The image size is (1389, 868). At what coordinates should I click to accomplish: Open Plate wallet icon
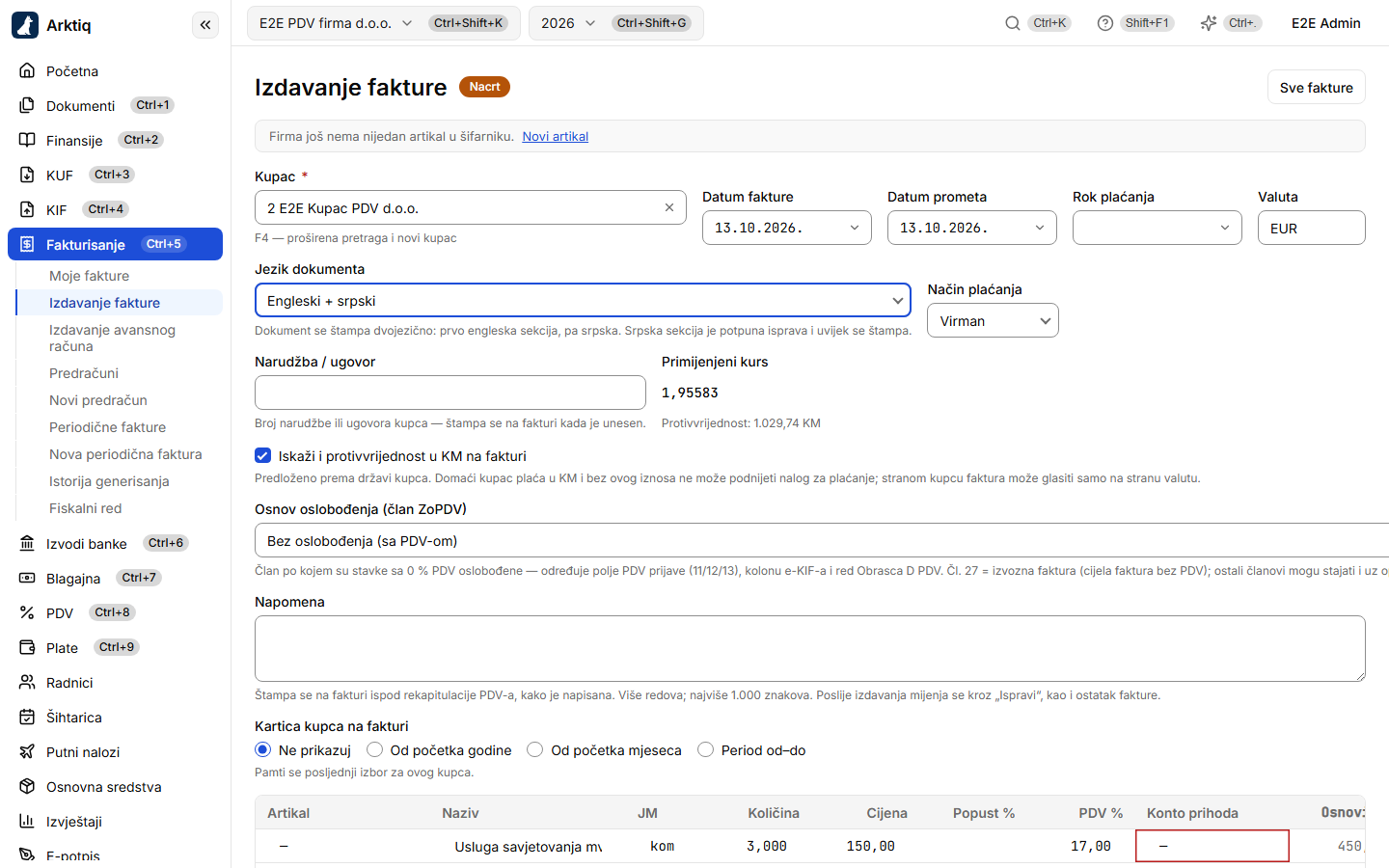[x=27, y=647]
